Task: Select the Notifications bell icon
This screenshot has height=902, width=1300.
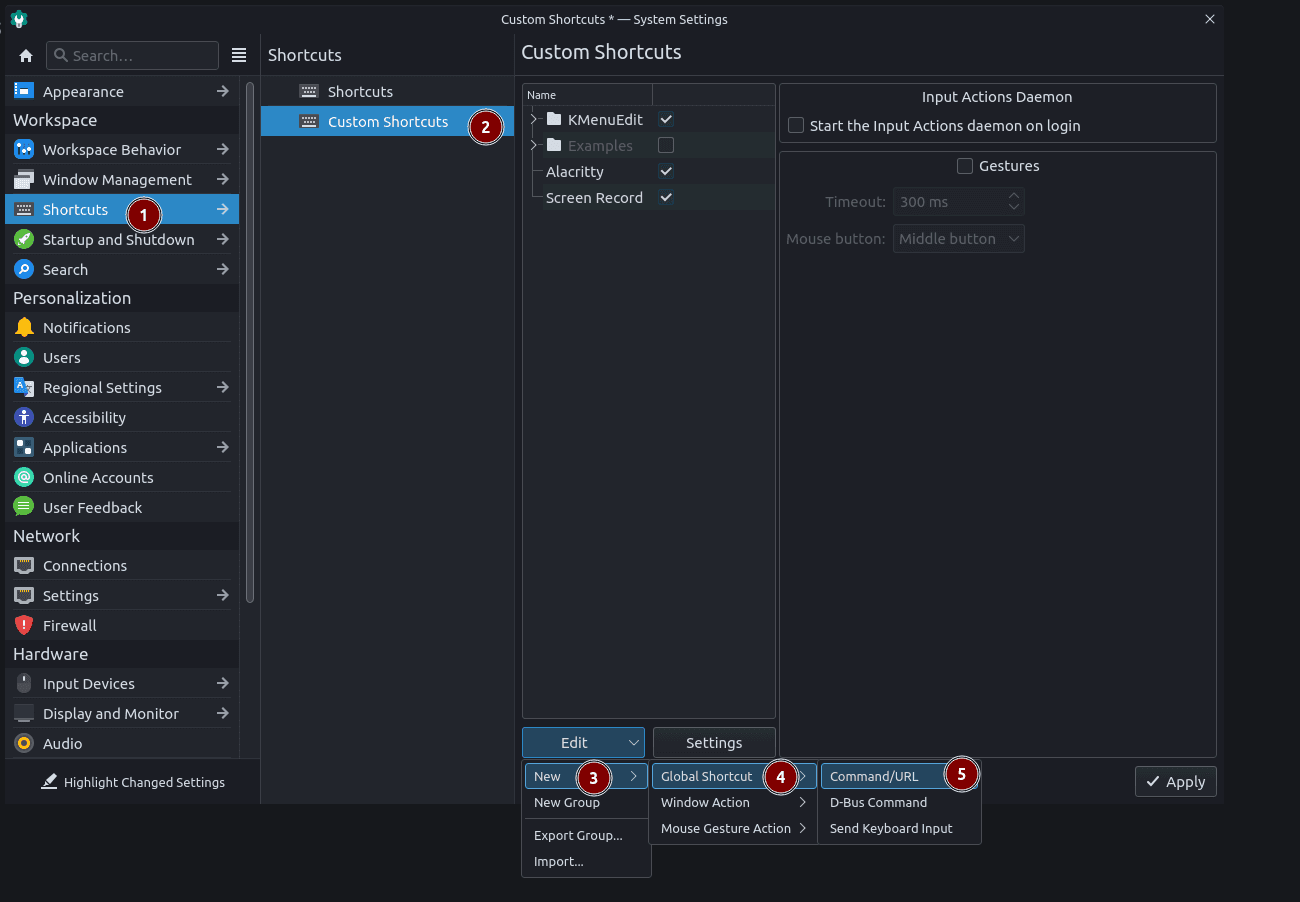Action: (24, 327)
